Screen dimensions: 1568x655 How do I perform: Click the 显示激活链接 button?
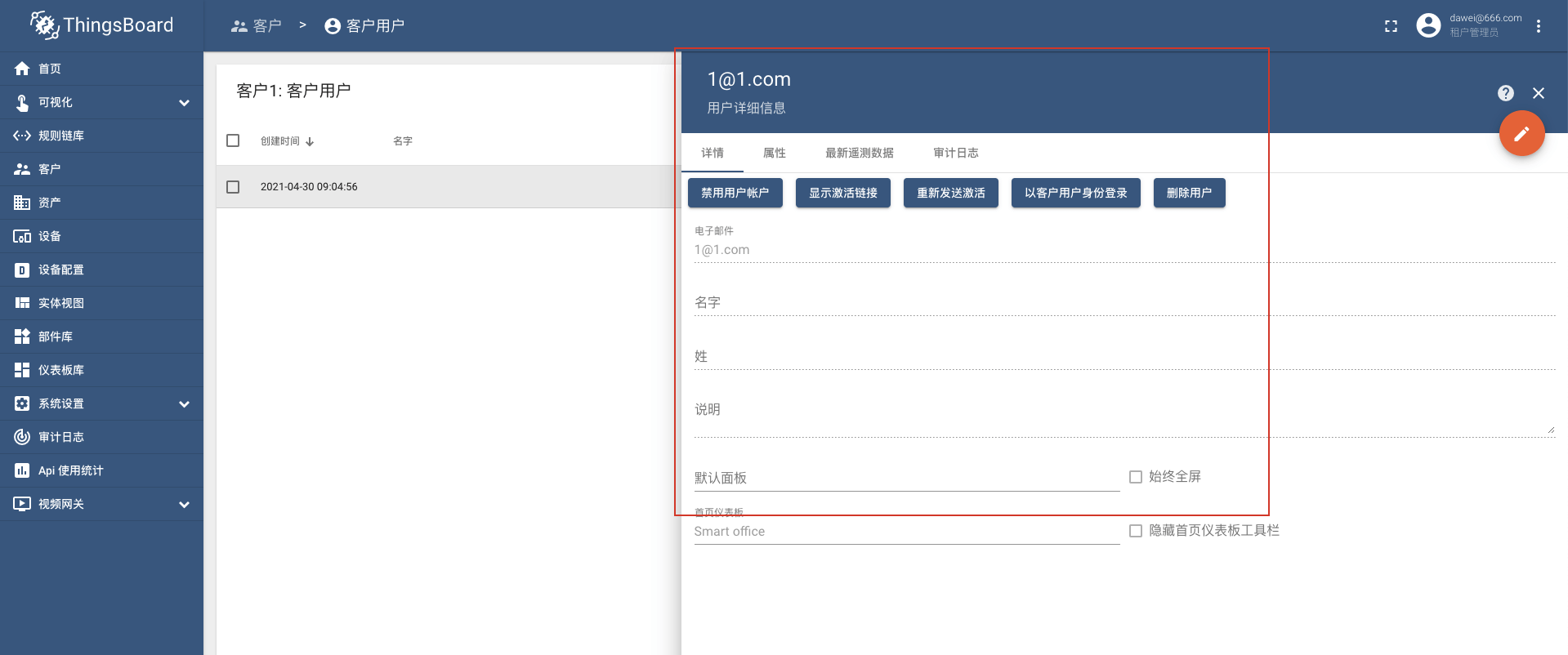tap(843, 193)
